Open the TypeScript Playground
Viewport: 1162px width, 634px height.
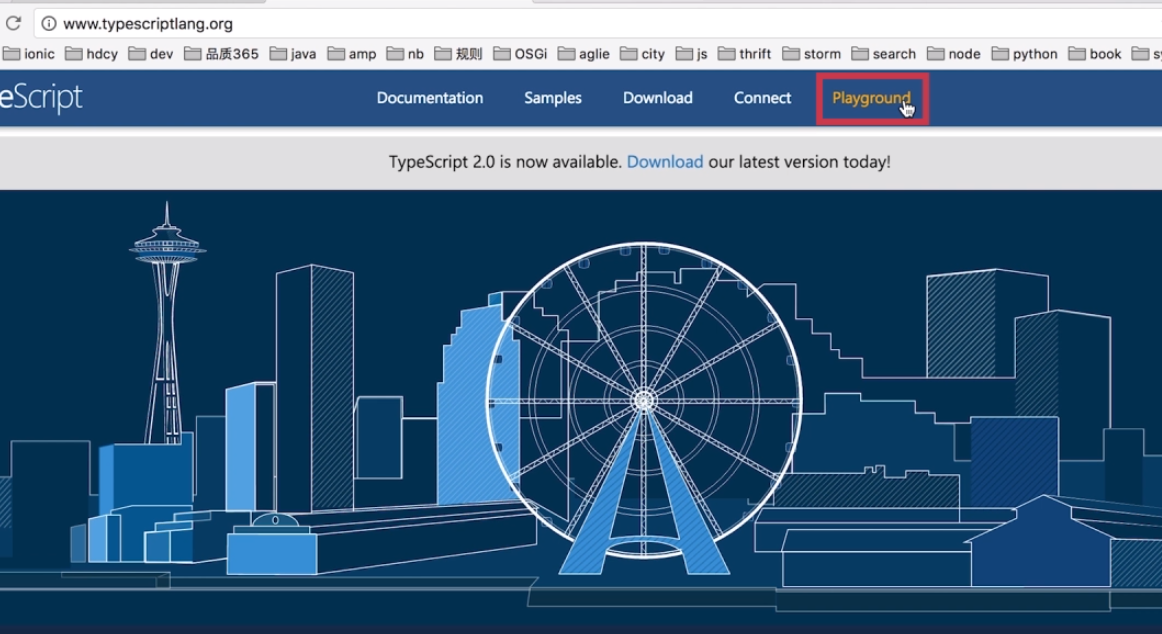tap(872, 98)
